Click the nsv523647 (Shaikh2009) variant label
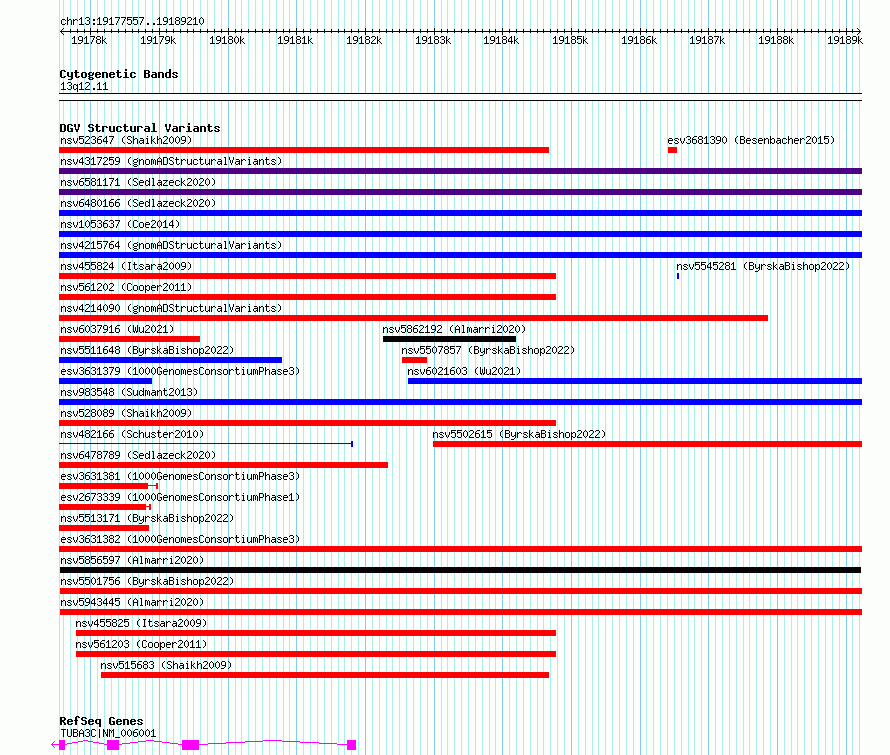890x755 pixels. point(126,140)
